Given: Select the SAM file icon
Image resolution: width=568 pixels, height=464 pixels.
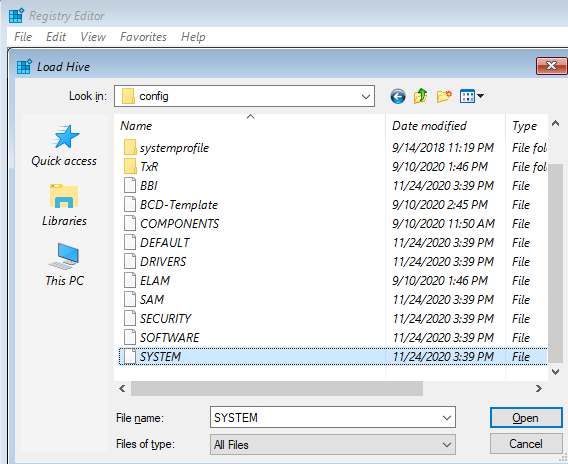Looking at the screenshot, I should (130, 300).
